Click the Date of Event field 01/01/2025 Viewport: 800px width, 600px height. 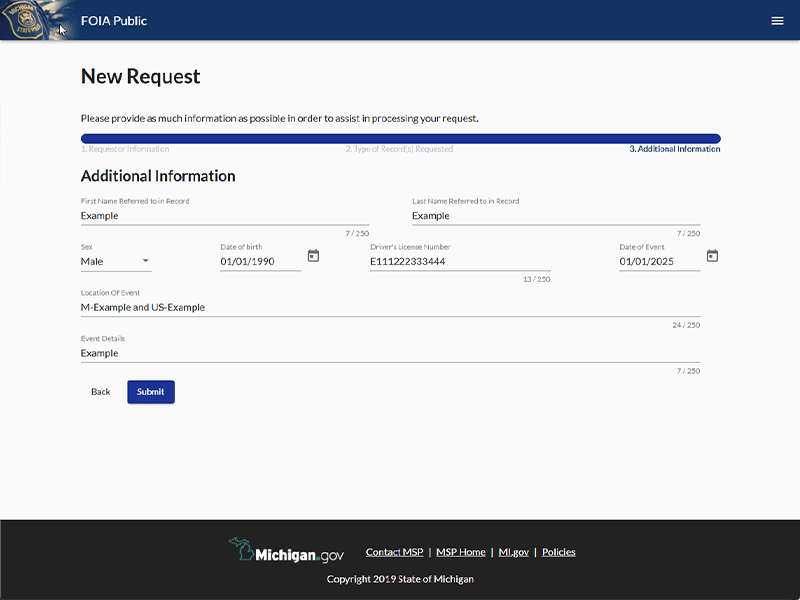pos(659,261)
